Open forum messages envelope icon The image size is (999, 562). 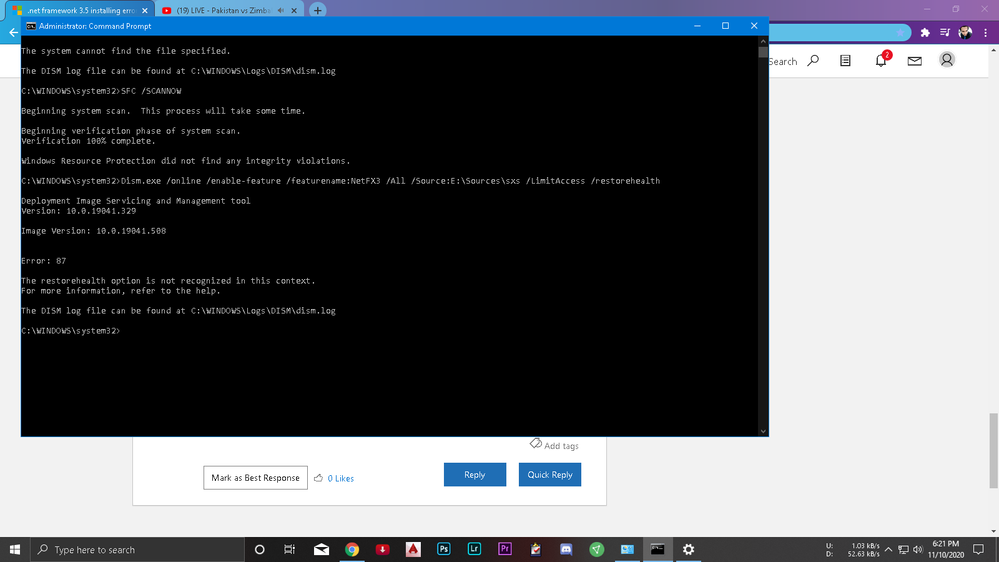click(x=914, y=61)
